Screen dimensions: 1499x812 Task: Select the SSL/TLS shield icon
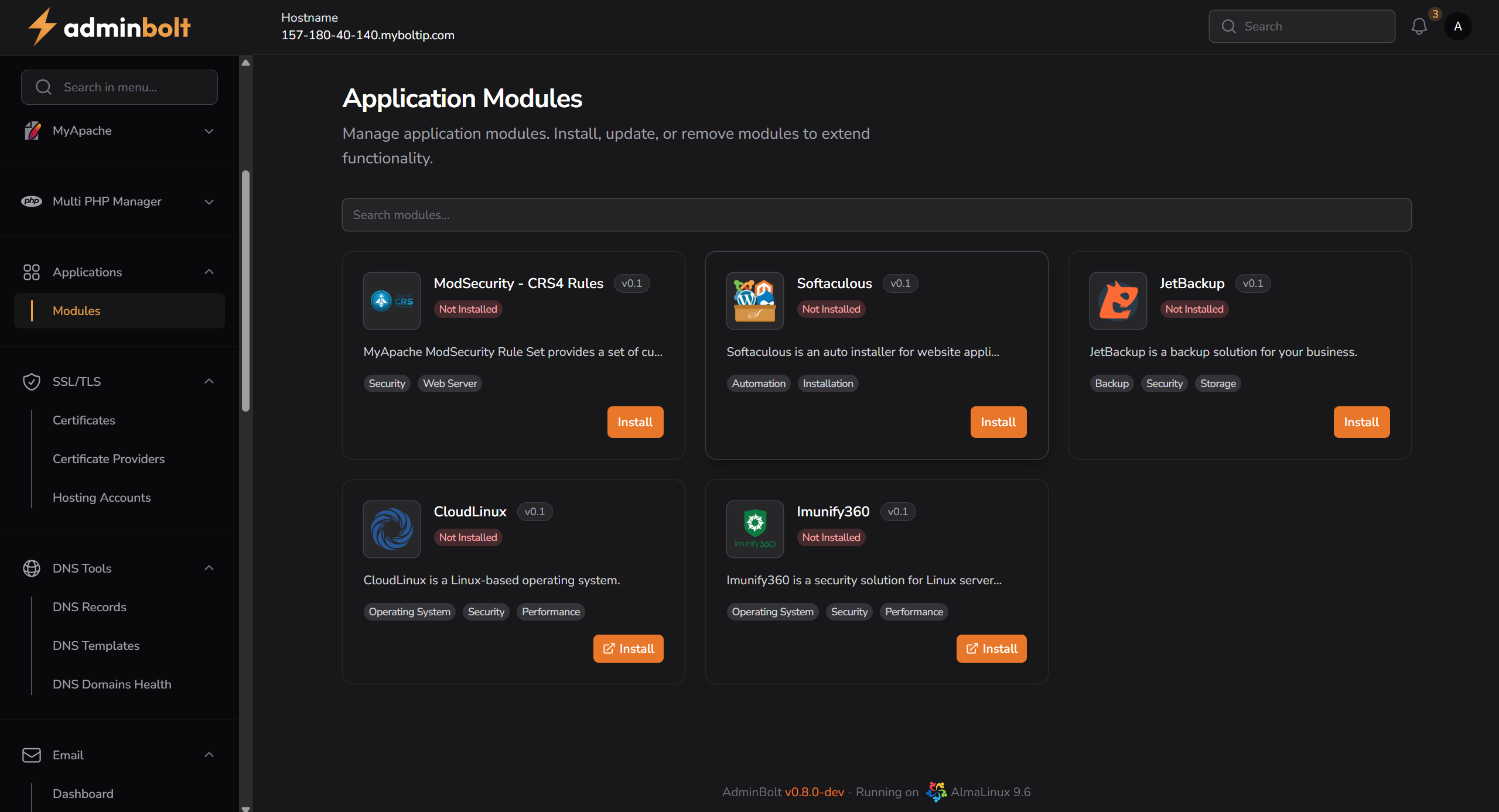pyautogui.click(x=32, y=381)
